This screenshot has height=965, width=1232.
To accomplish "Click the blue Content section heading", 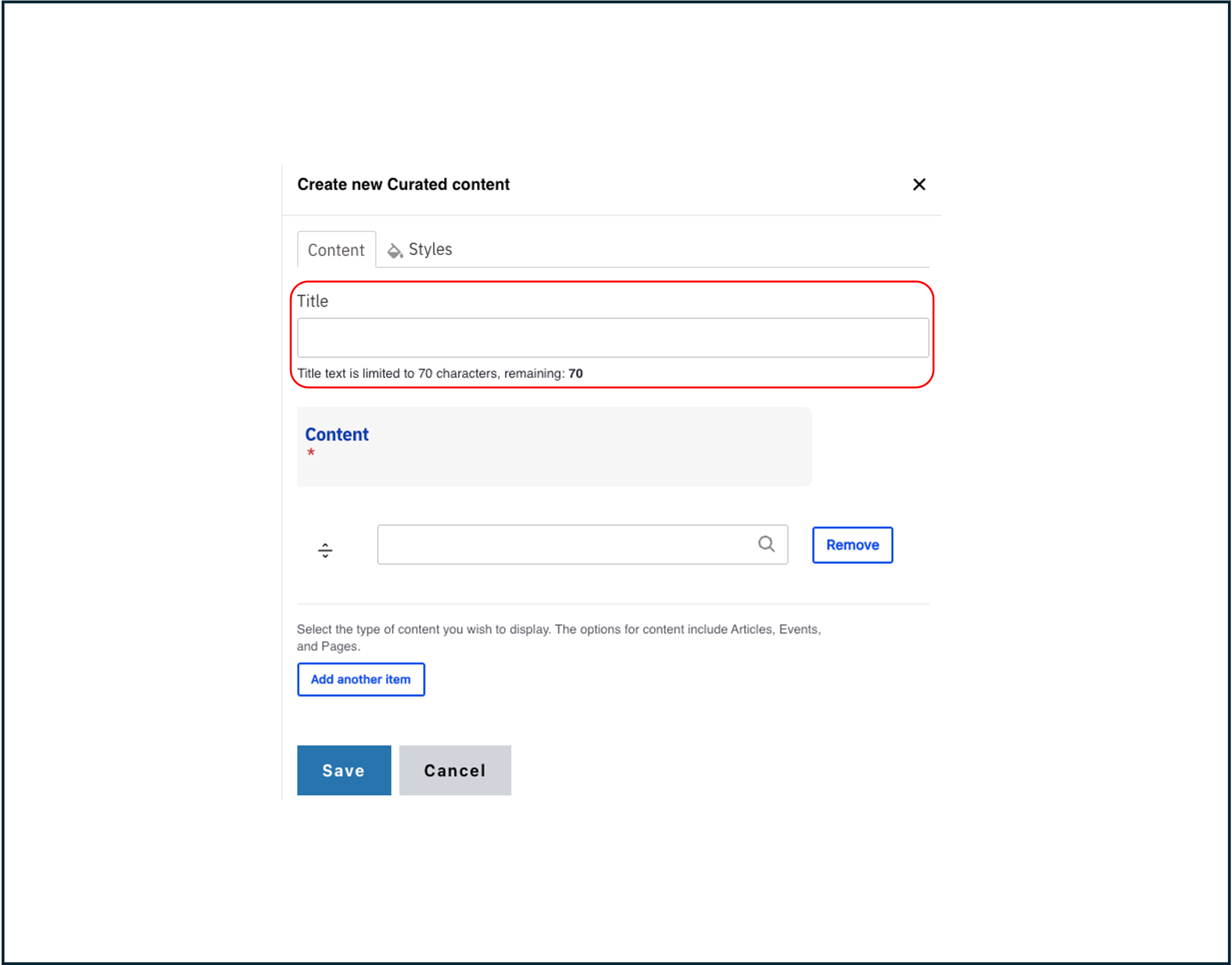I will click(337, 434).
